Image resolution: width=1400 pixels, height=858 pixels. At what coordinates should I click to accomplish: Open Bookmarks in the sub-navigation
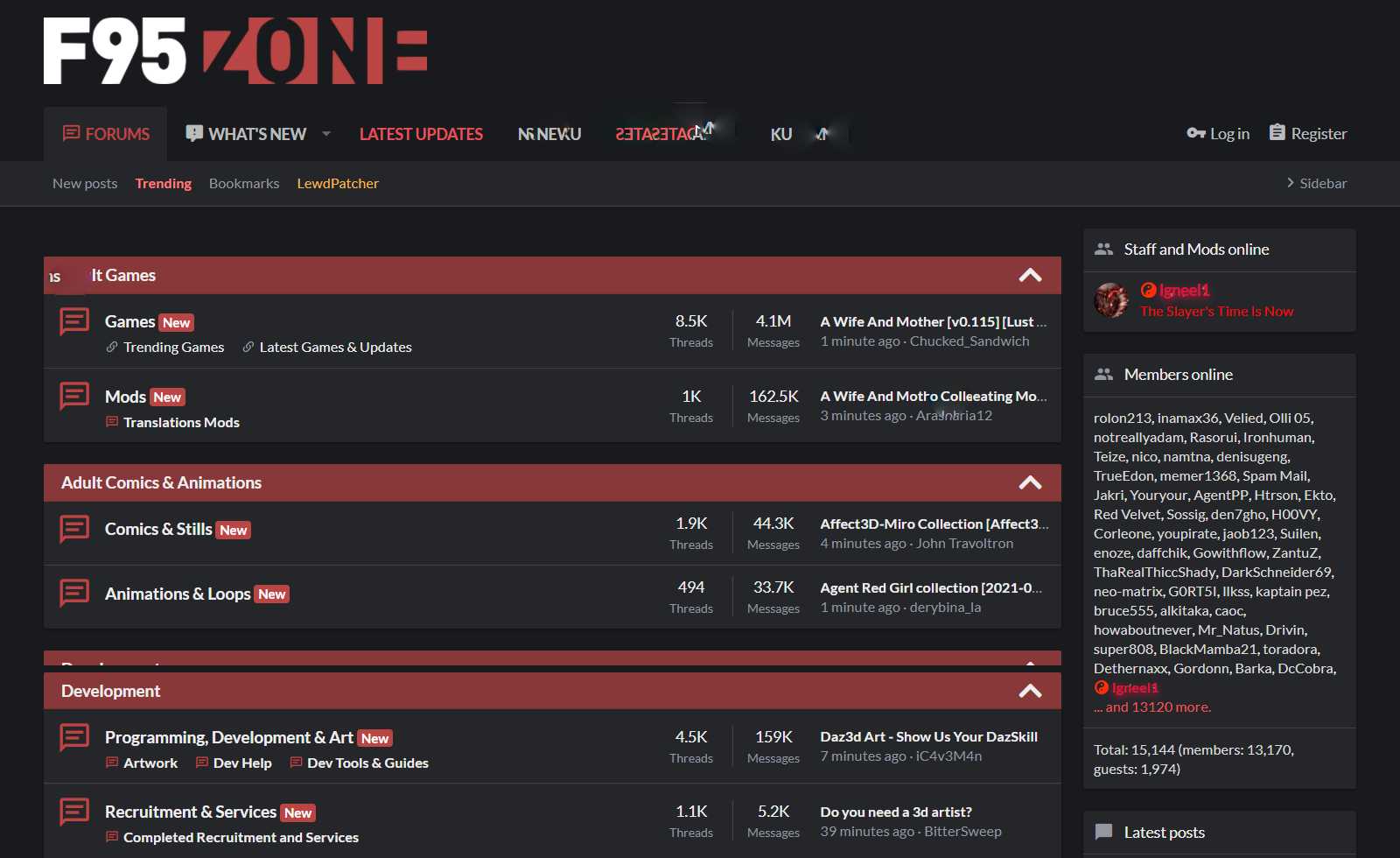244,183
